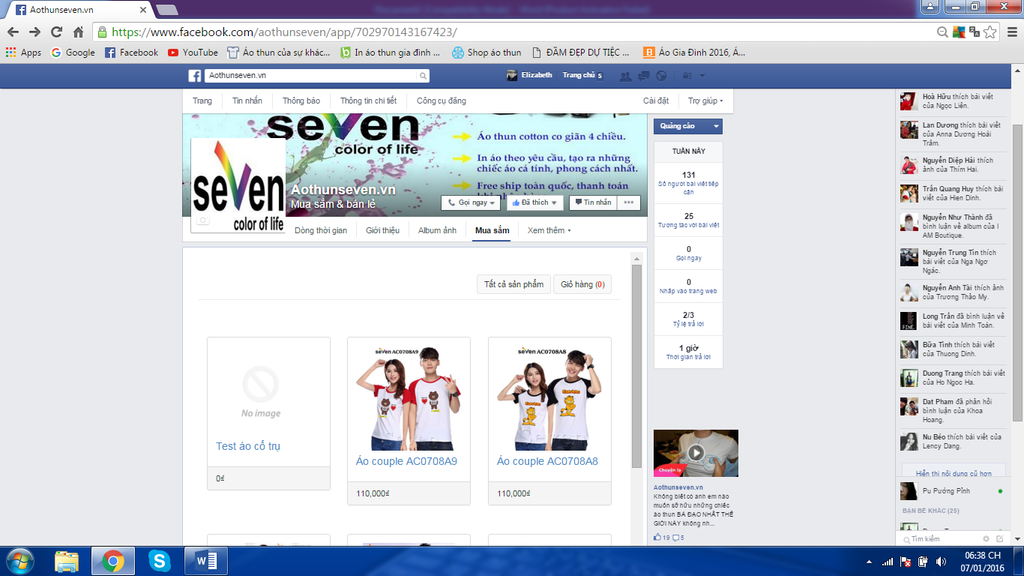Expand the Trợ giúp help dropdown

click(x=705, y=101)
